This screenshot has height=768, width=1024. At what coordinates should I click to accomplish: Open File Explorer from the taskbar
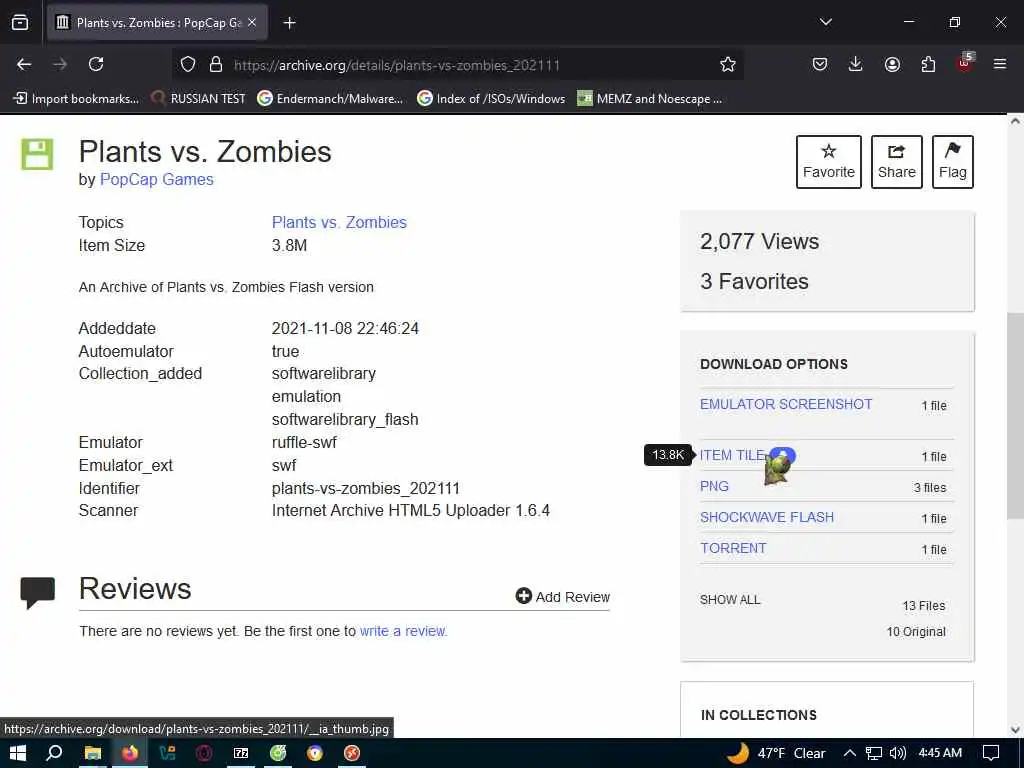[x=93, y=753]
